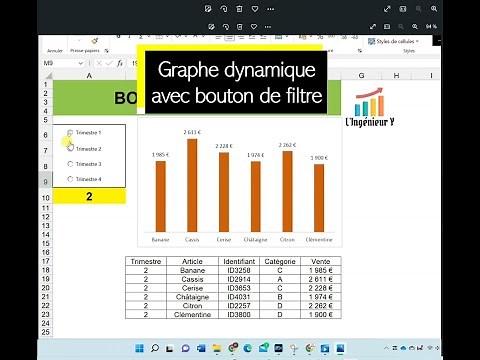Click the delete trash icon in the top Photos toolbar row
Viewport: 480px width, 360px height.
[x=239, y=9]
